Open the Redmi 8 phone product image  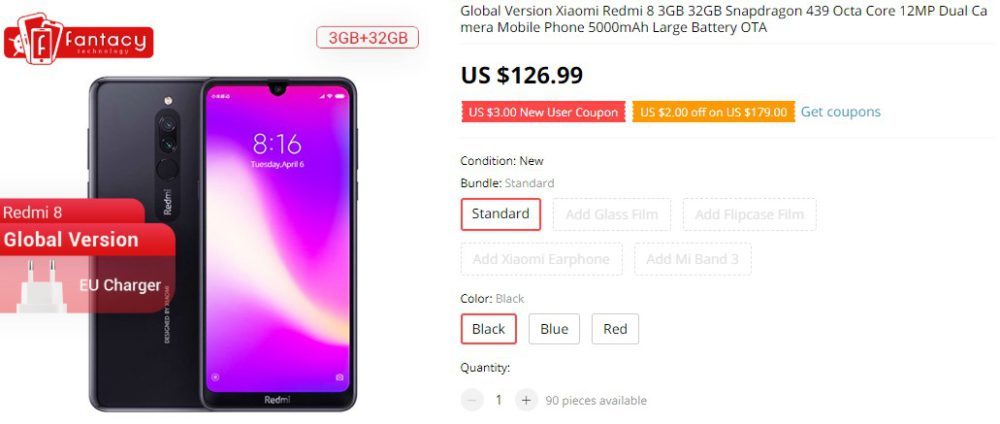click(222, 244)
